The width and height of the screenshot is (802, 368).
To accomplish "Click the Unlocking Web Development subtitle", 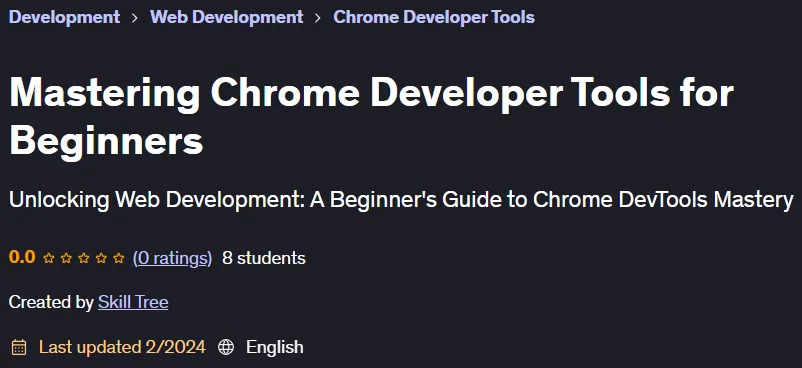I will pos(401,200).
